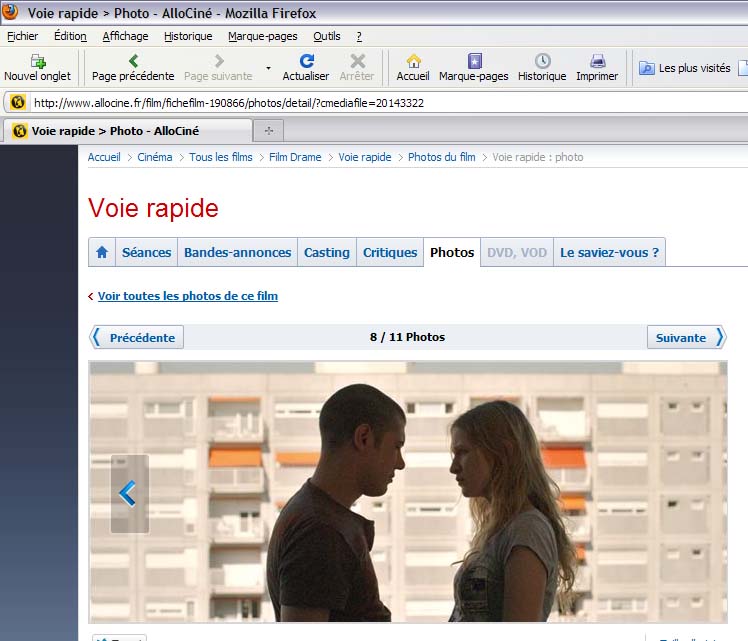Open the Historique menu in menu bar
Image resolution: width=748 pixels, height=641 pixels.
(x=188, y=36)
